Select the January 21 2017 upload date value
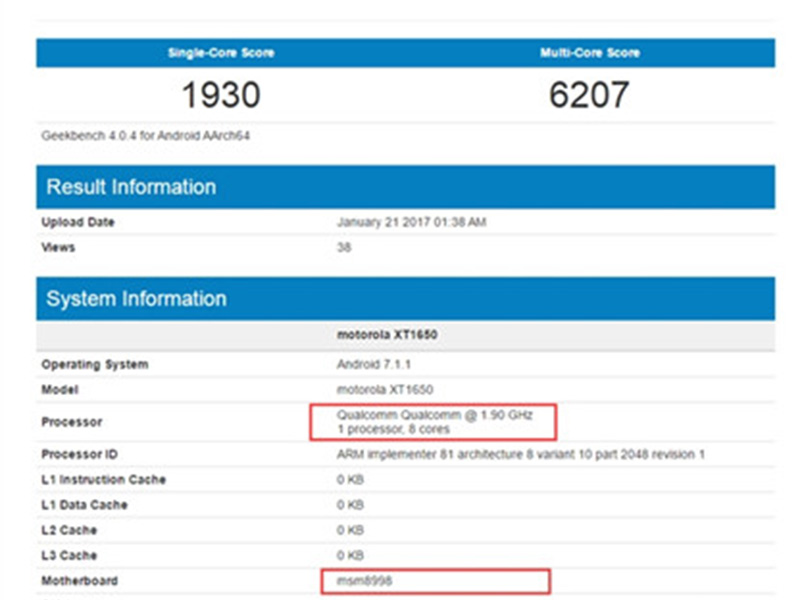800x600 pixels. (x=411, y=222)
